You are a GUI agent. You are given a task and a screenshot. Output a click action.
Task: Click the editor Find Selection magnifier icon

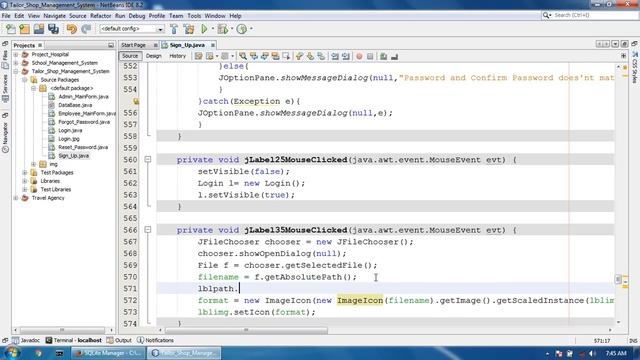click(x=243, y=56)
